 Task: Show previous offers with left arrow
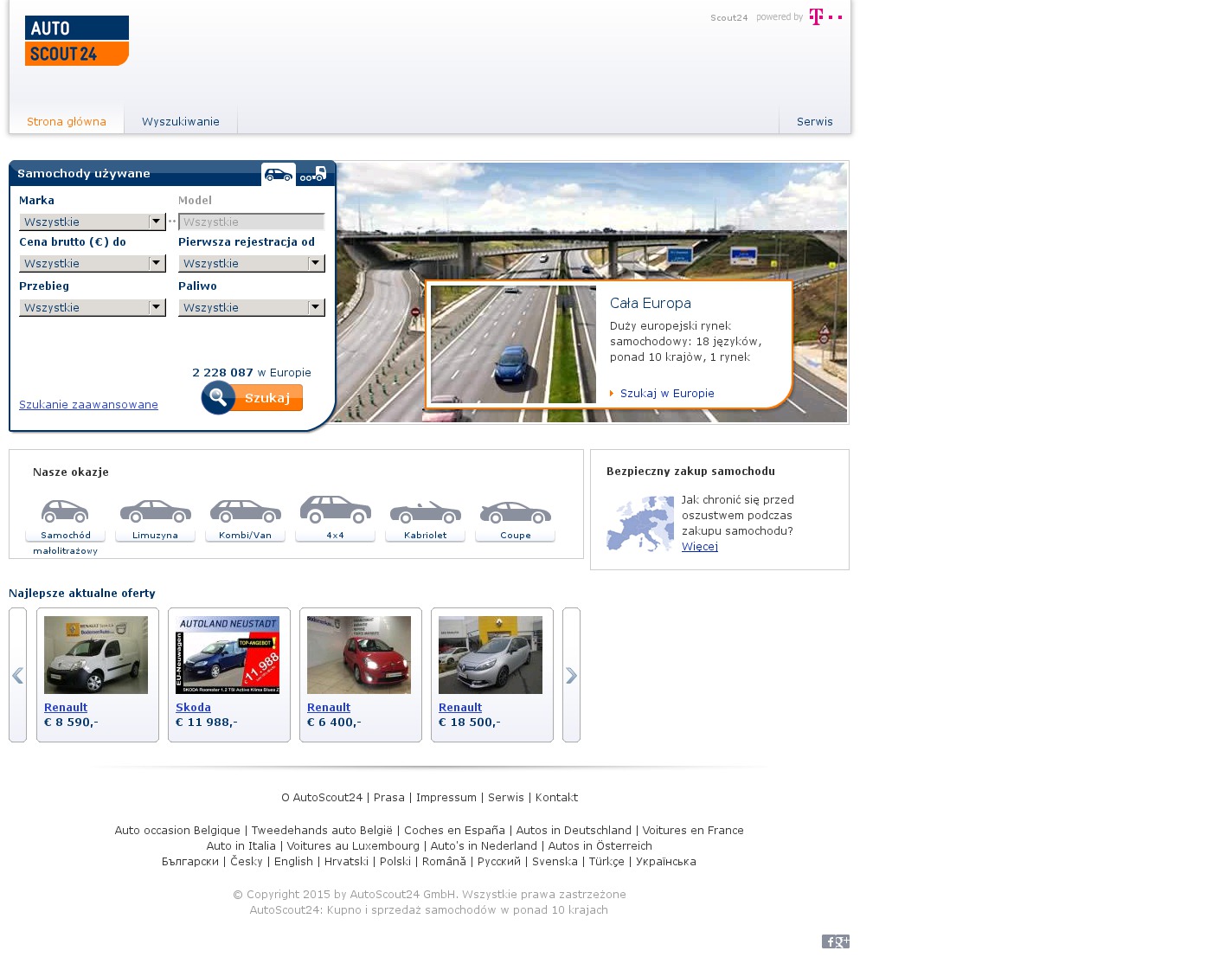pyautogui.click(x=17, y=676)
